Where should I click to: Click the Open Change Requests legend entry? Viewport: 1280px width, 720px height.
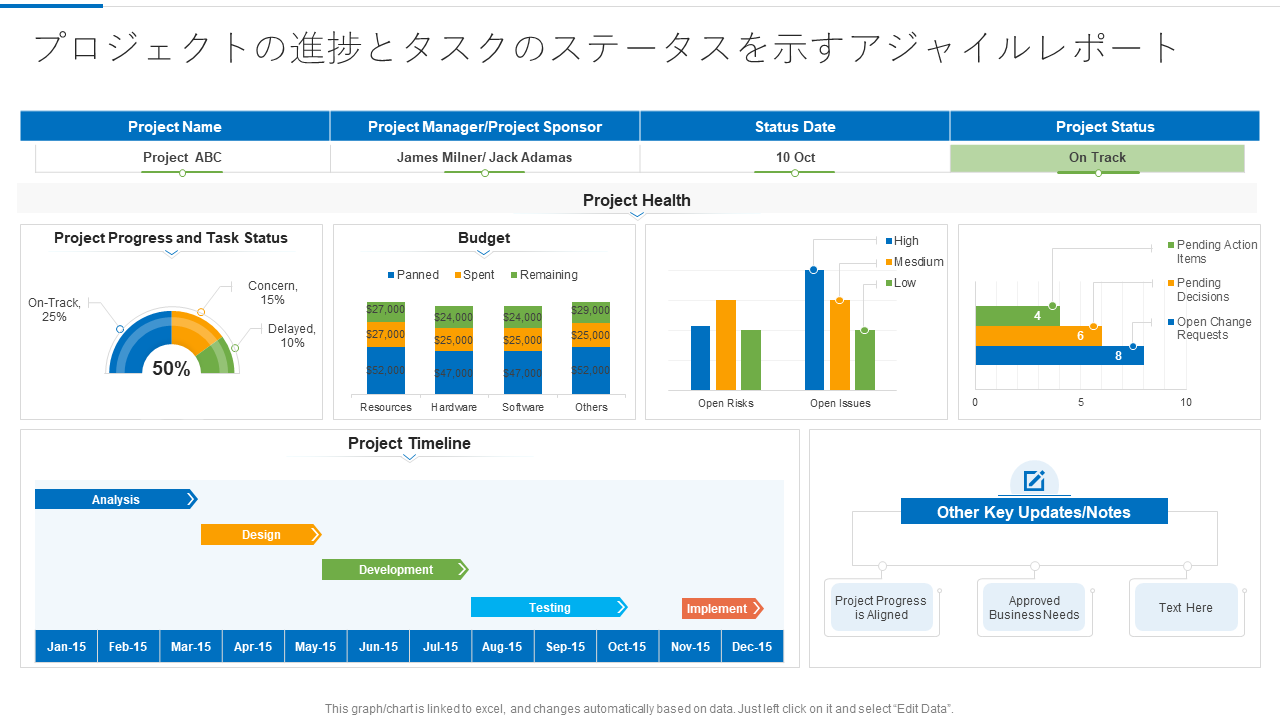pos(1209,328)
